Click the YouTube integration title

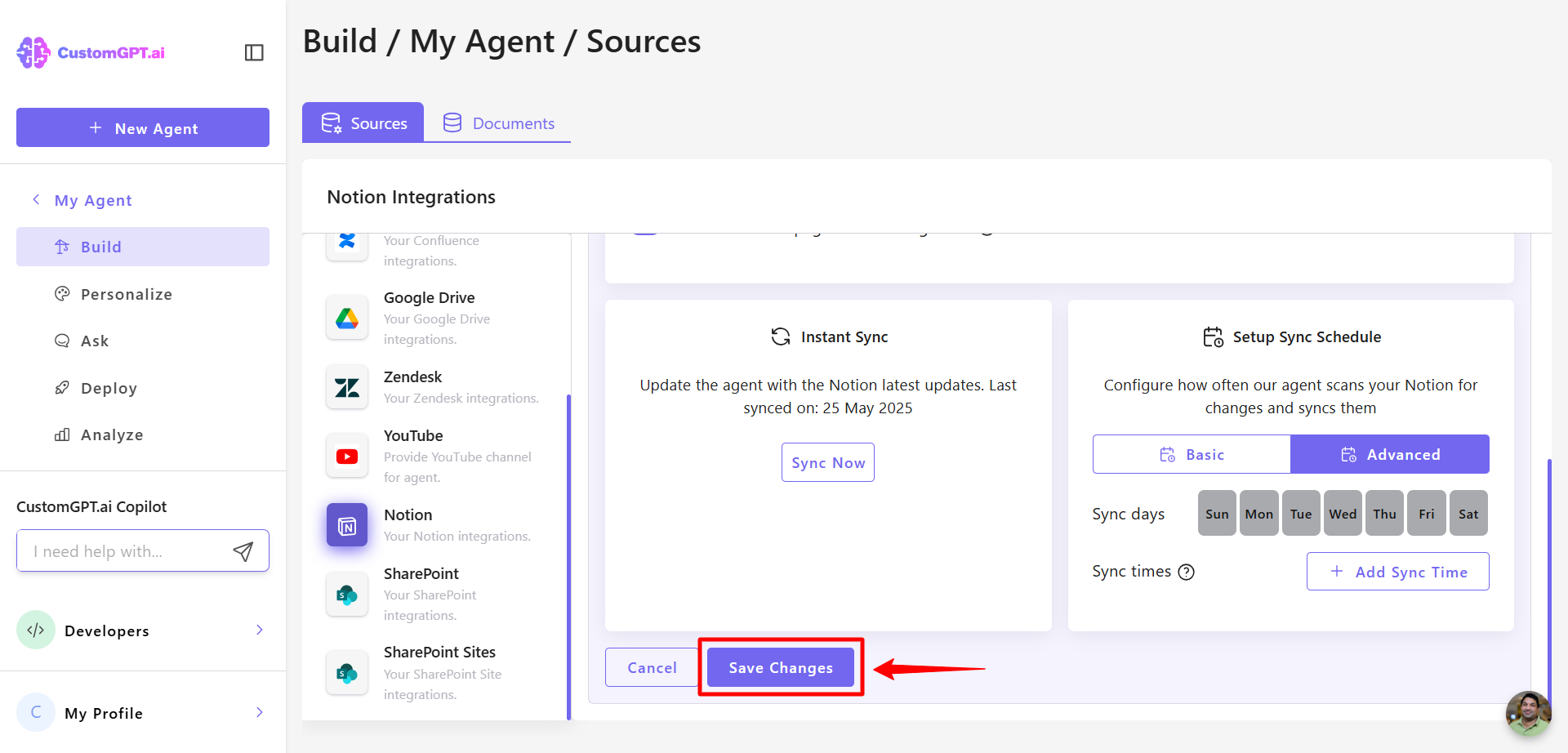413,435
